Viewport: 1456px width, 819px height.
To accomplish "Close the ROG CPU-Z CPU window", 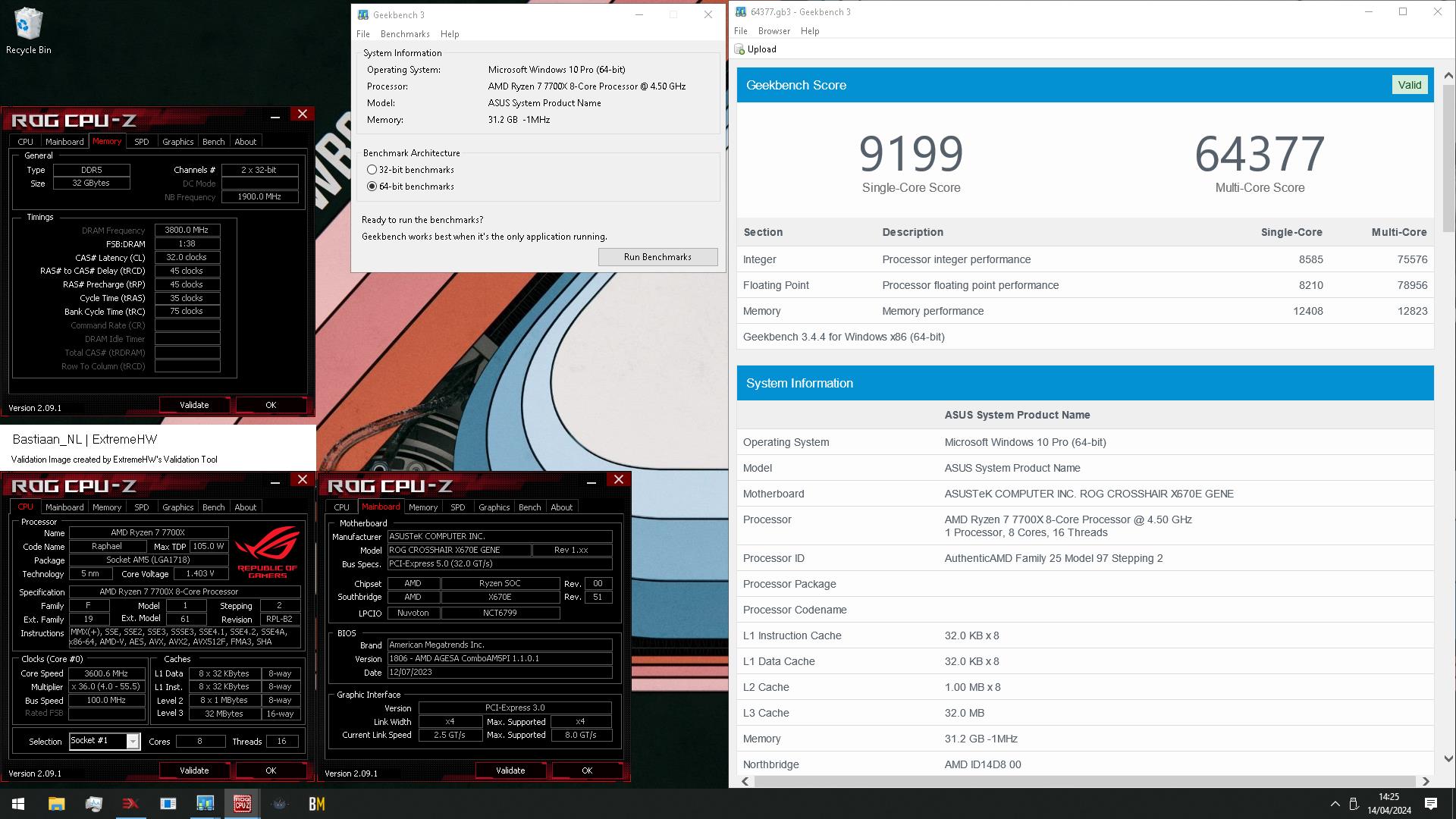I will [303, 479].
